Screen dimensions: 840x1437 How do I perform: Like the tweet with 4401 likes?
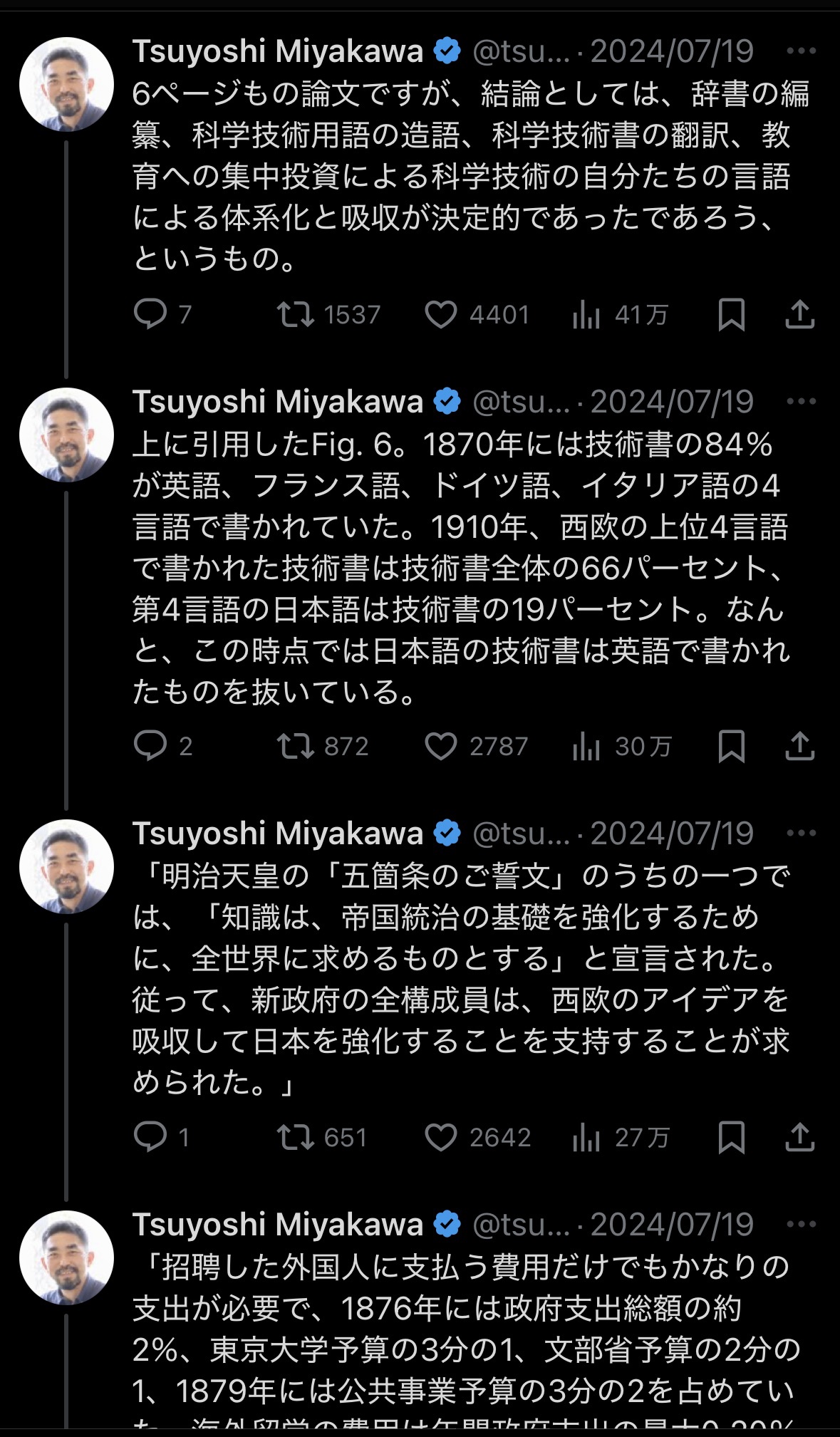[441, 314]
